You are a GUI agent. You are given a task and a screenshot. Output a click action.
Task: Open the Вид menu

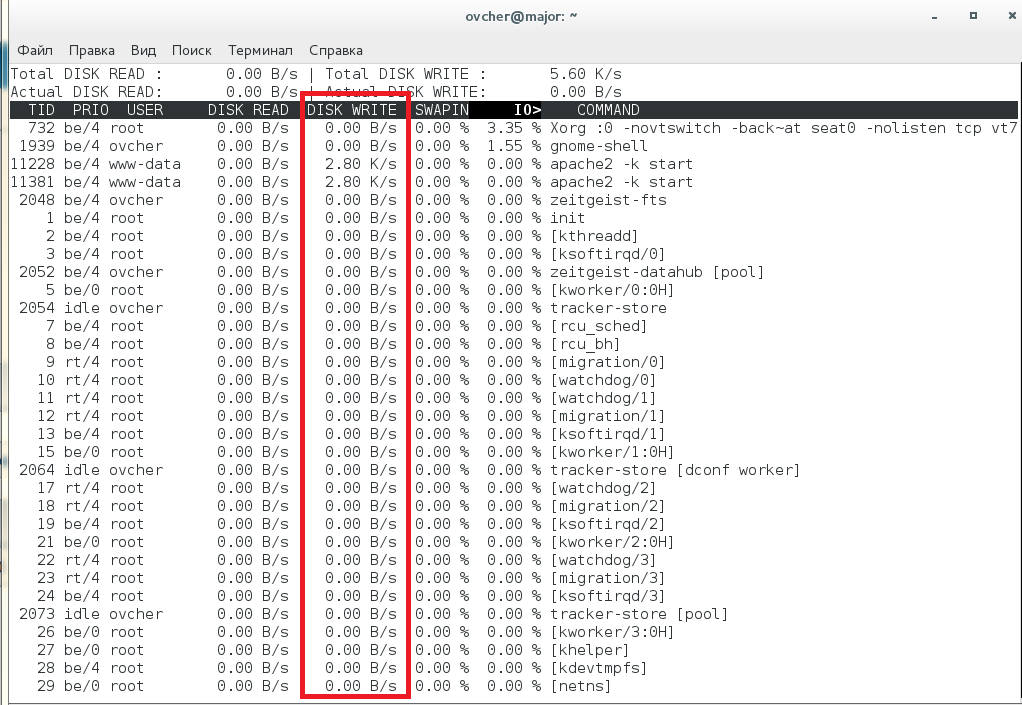pyautogui.click(x=143, y=50)
